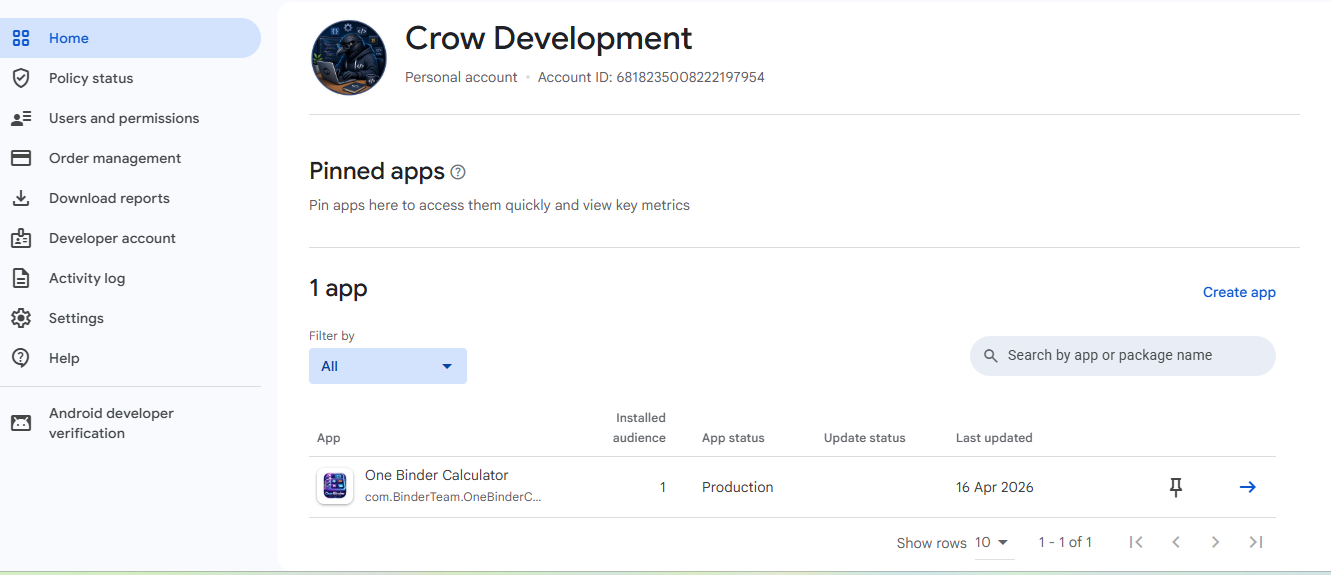Click the Help question mark icon
Image resolution: width=1331 pixels, height=575 pixels.
point(21,358)
